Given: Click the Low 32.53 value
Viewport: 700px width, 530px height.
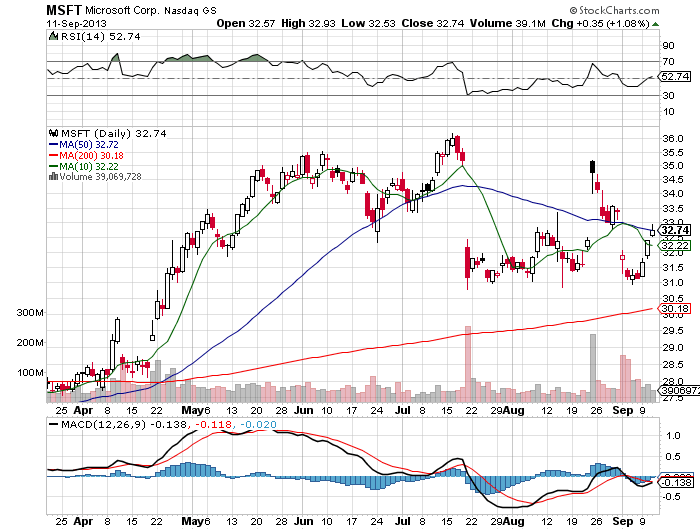Looking at the screenshot, I should pos(368,24).
